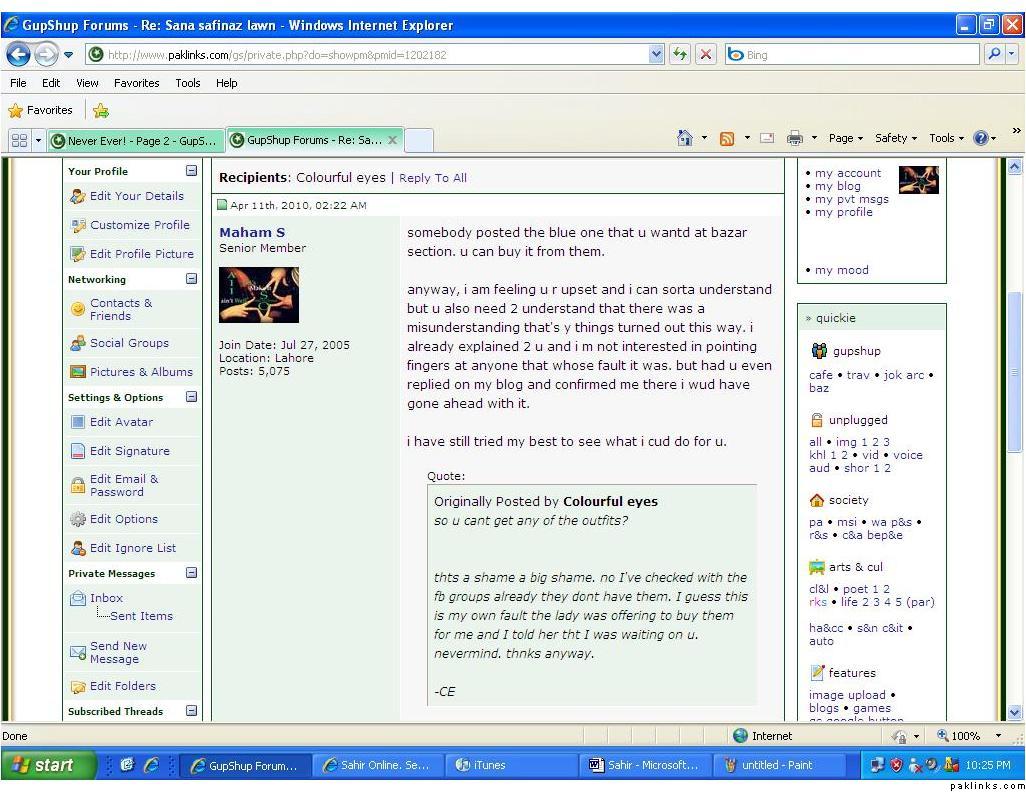Open Inbox in Private Messages
This screenshot has height=792, width=1026.
[x=106, y=598]
